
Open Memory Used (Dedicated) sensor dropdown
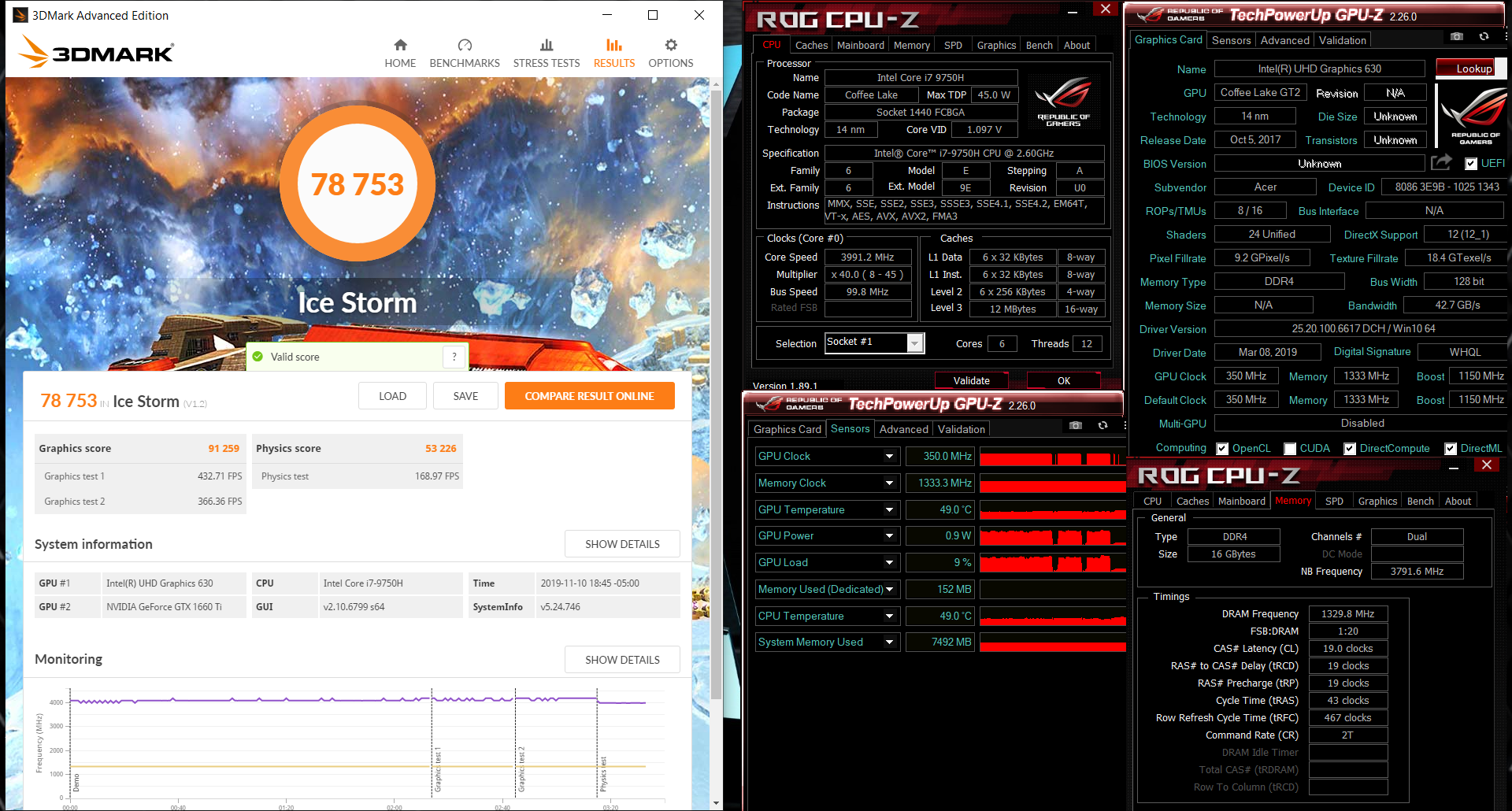889,589
